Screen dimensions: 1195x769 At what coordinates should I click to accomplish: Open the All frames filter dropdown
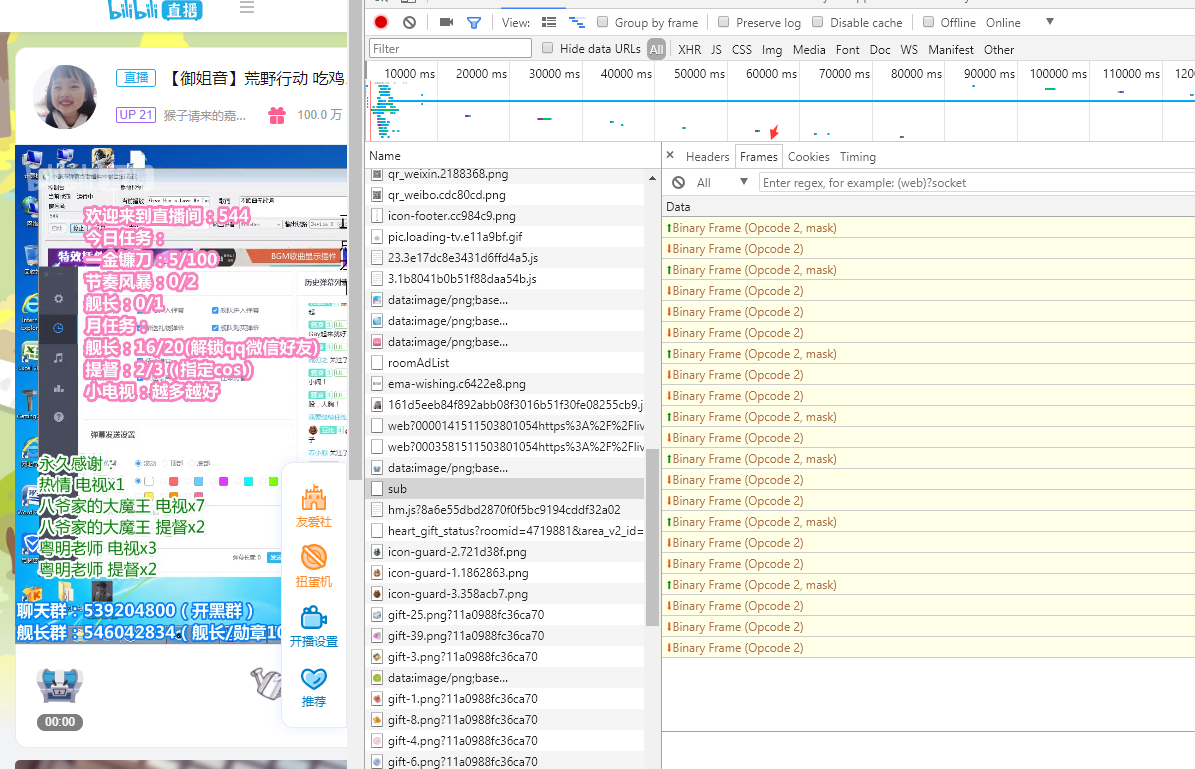click(743, 183)
